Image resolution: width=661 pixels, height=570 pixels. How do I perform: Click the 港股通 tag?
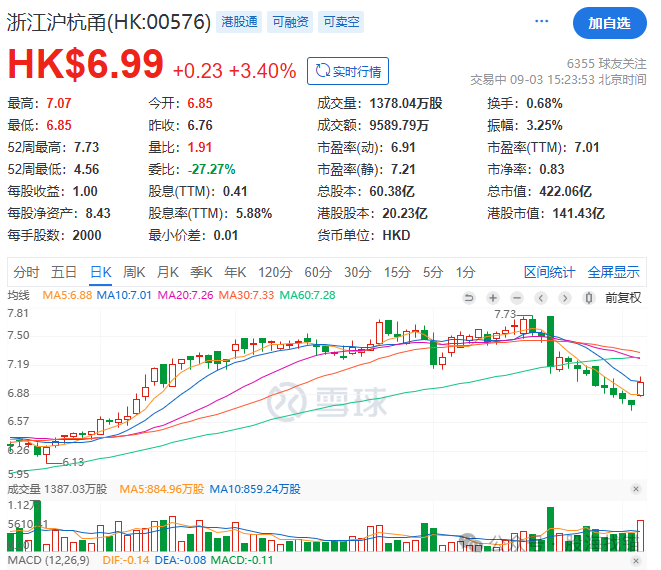[x=239, y=22]
